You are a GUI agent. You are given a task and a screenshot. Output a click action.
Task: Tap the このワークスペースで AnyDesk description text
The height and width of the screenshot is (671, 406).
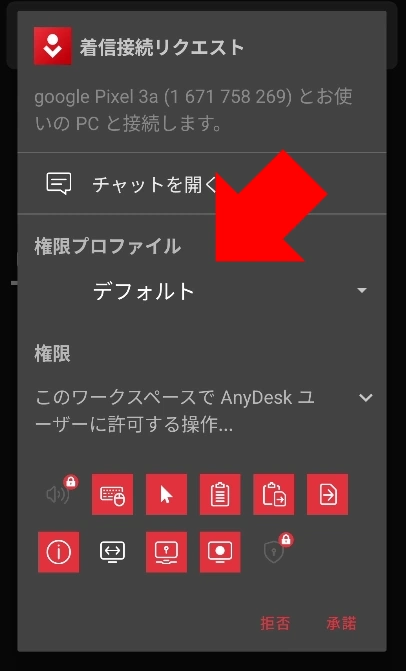[175, 411]
